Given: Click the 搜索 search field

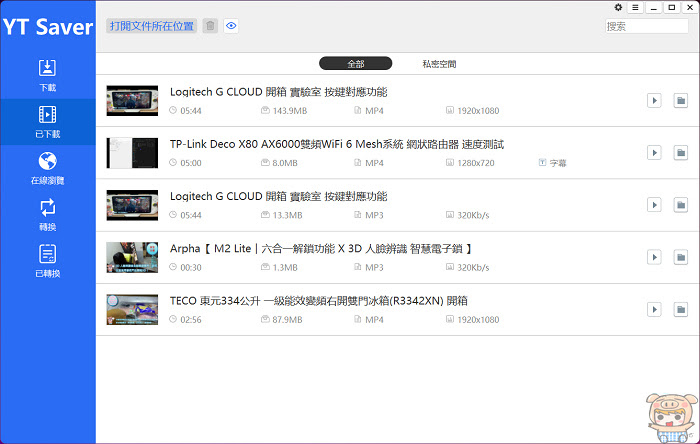Looking at the screenshot, I should pyautogui.click(x=646, y=26).
